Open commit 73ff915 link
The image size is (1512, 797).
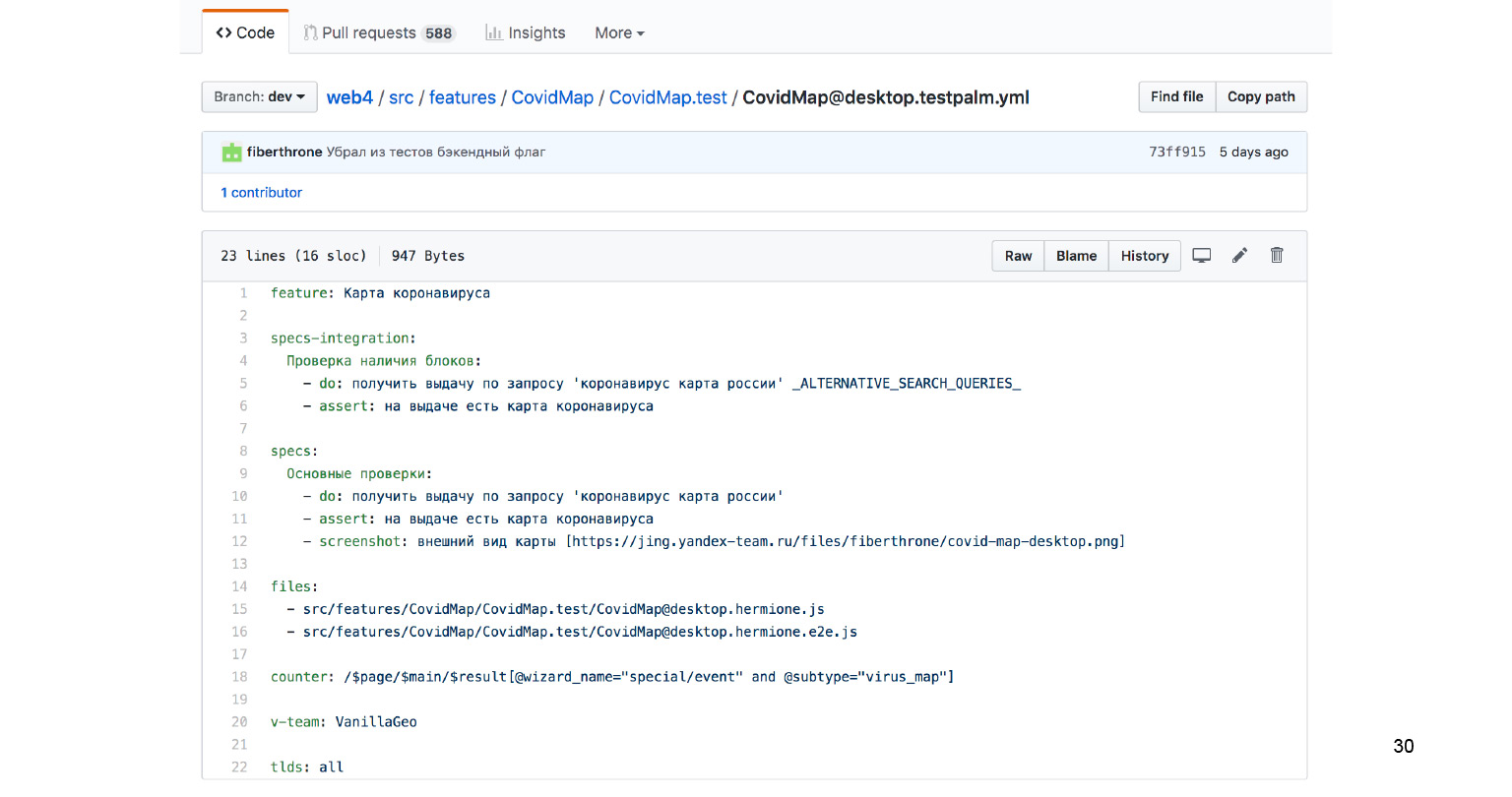[x=1176, y=153]
